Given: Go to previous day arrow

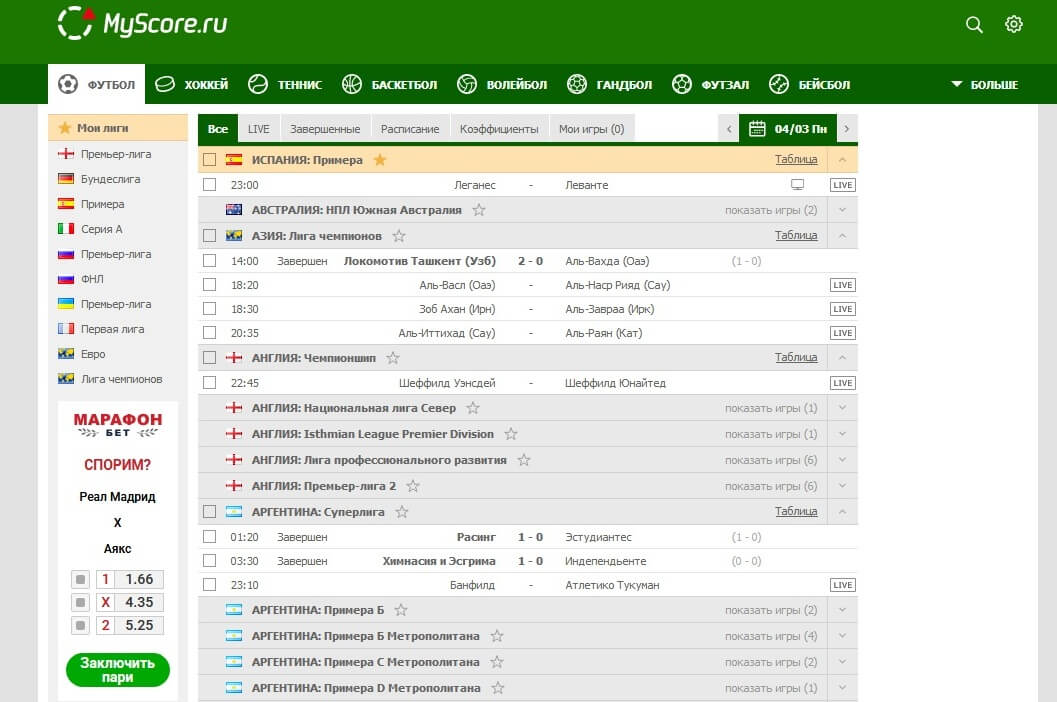Looking at the screenshot, I should pos(729,129).
